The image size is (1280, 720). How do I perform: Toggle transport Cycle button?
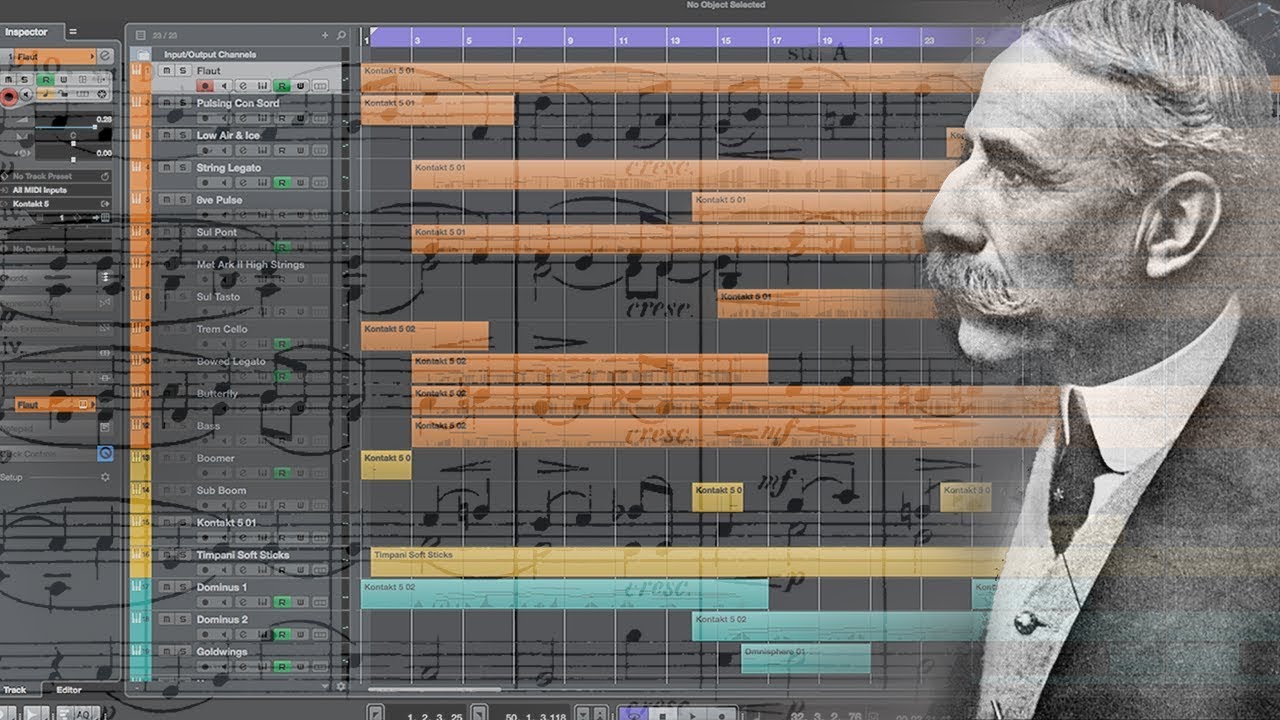633,714
